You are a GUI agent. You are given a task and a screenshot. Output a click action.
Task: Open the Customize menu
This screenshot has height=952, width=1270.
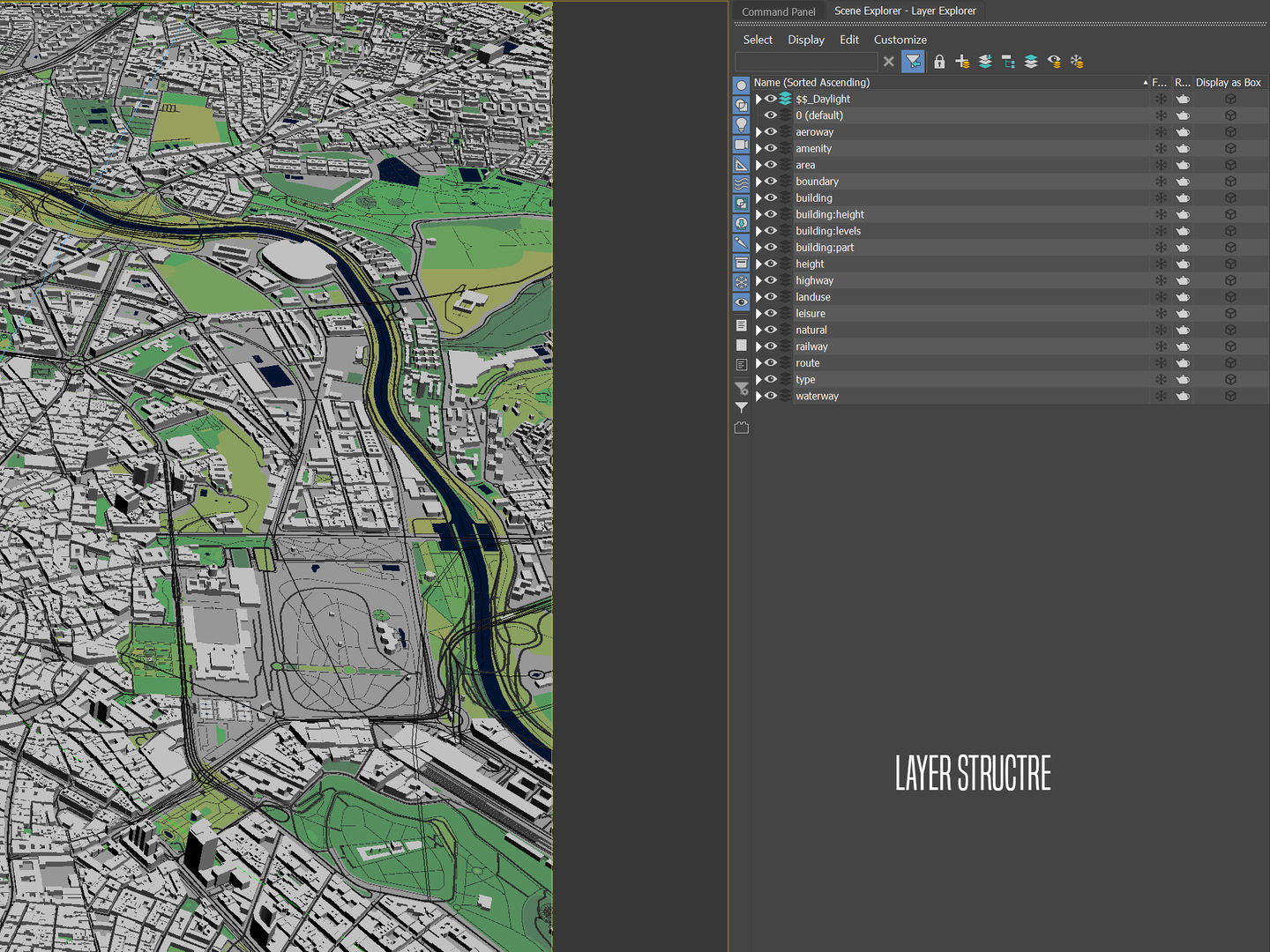(x=900, y=40)
